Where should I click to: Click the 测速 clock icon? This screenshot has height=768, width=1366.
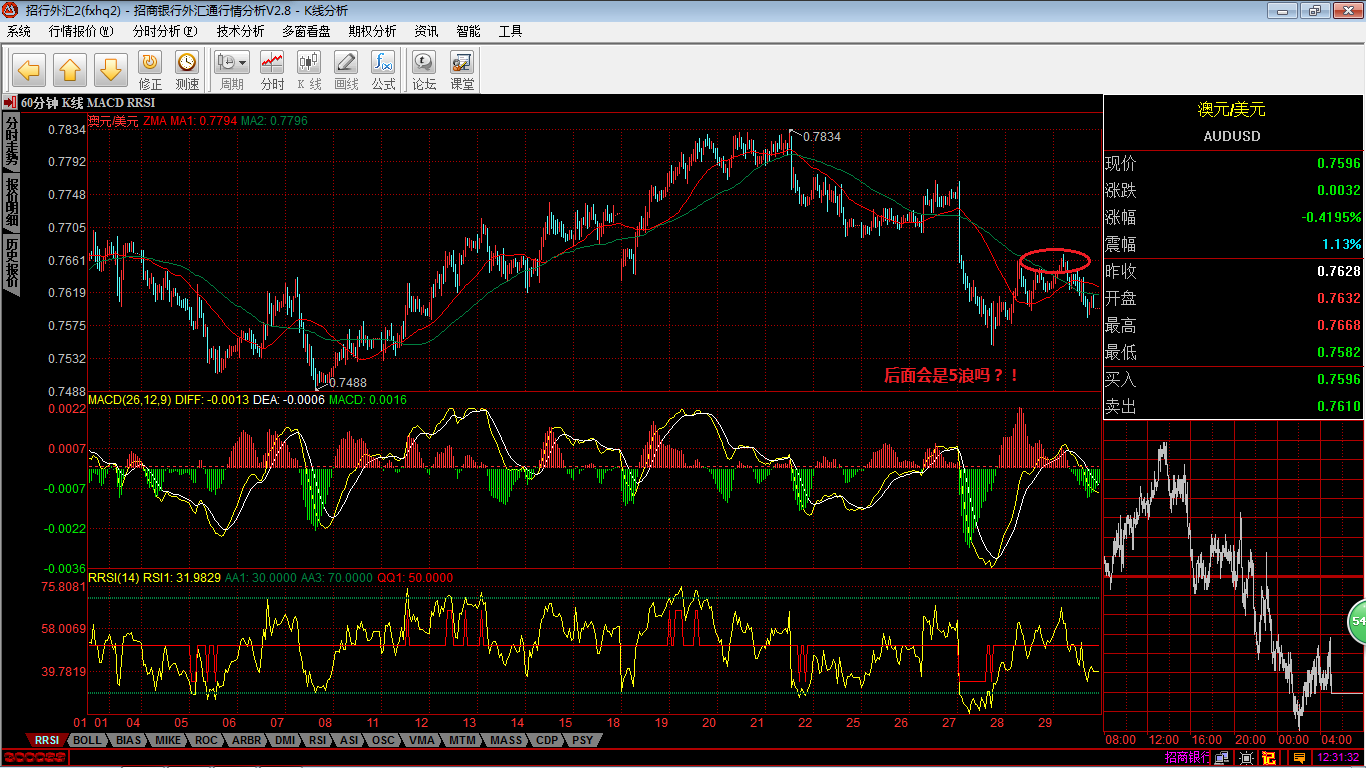coord(187,71)
